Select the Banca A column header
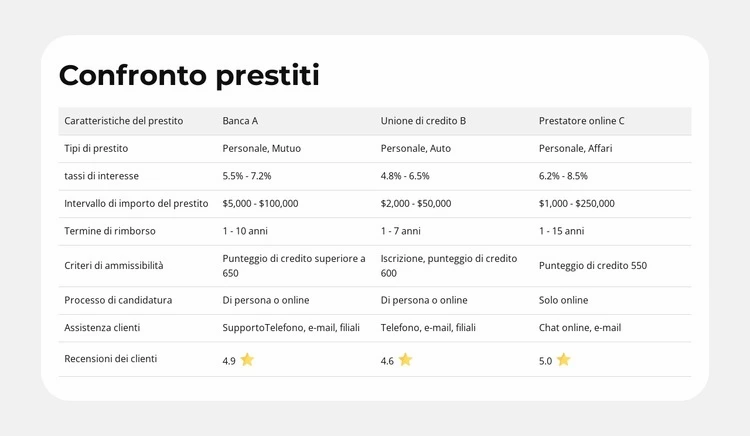The height and width of the screenshot is (436, 750). point(240,121)
